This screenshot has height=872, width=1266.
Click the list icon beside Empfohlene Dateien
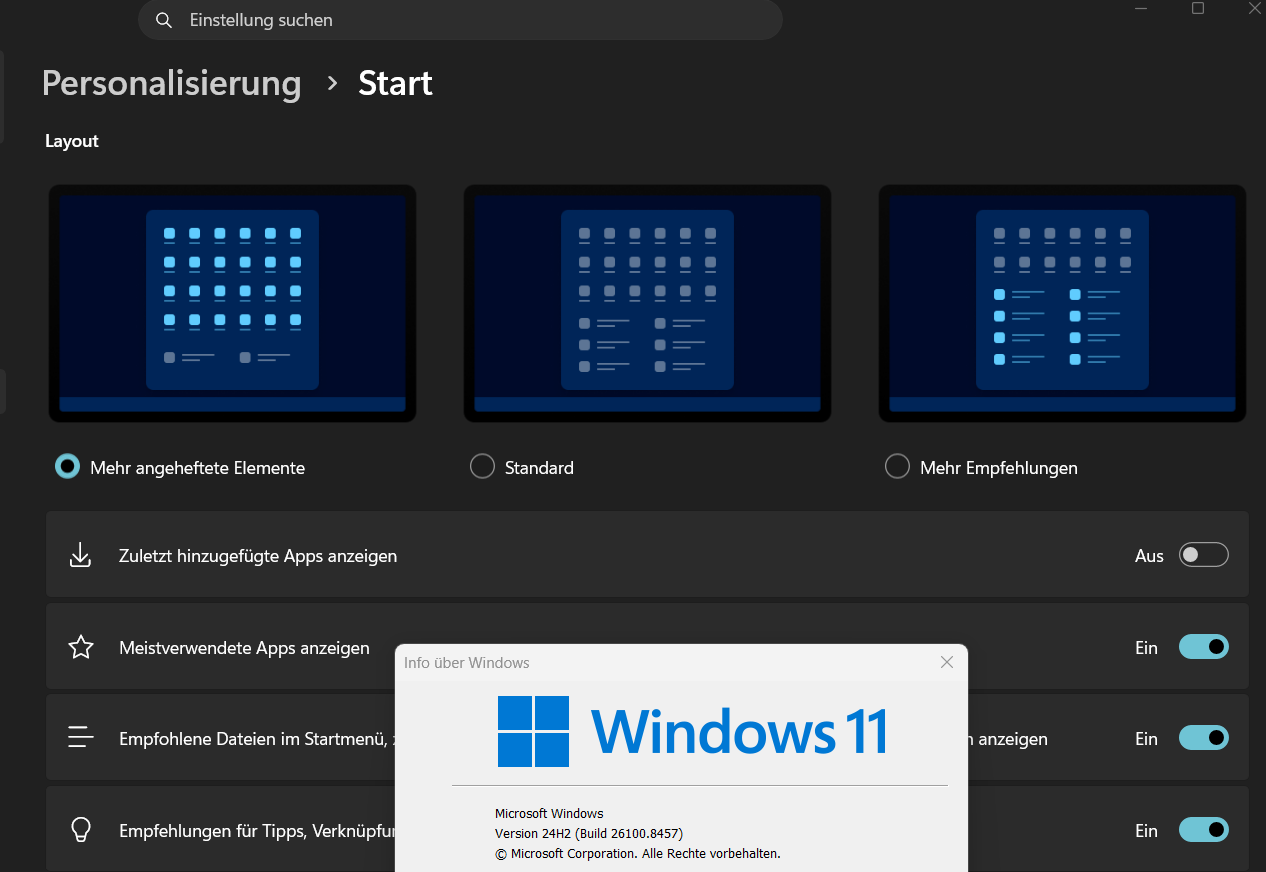tap(80, 738)
